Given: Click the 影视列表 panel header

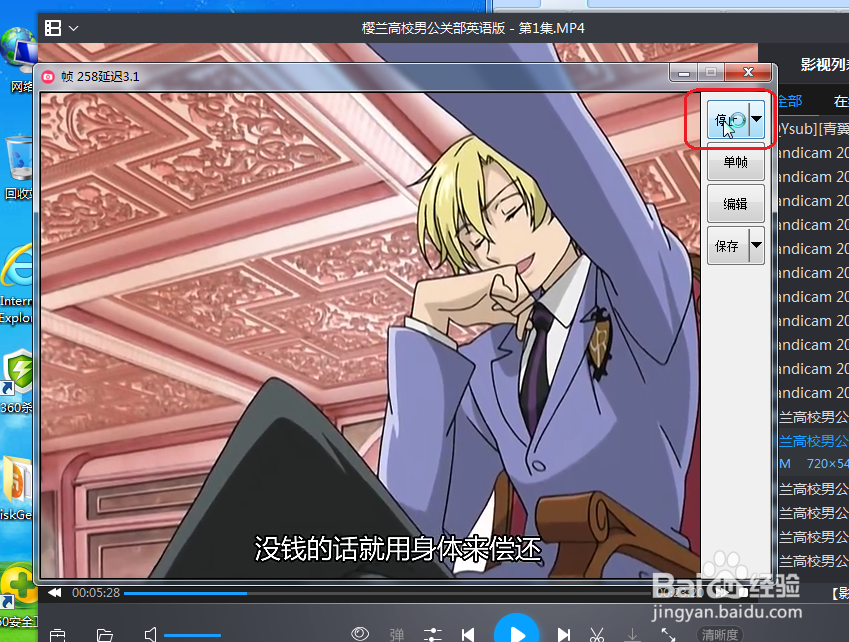Looking at the screenshot, I should [x=825, y=65].
